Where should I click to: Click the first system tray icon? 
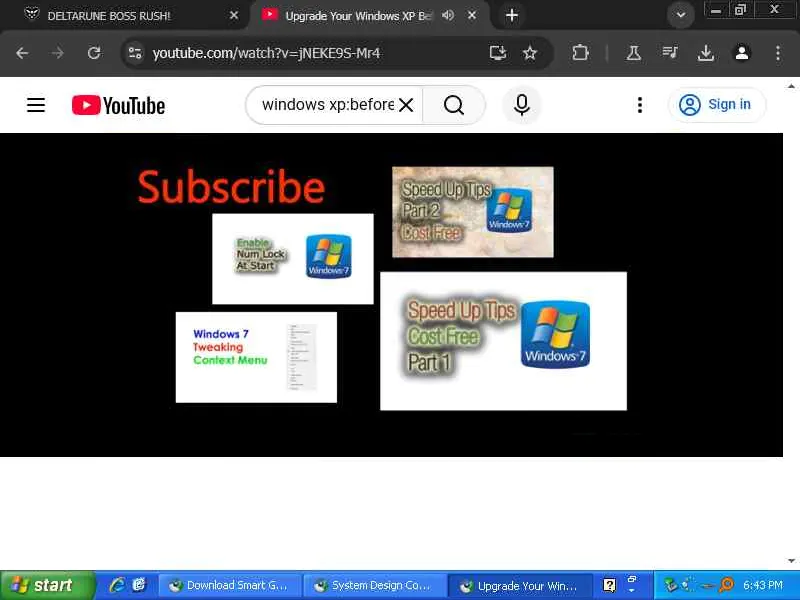click(670, 585)
